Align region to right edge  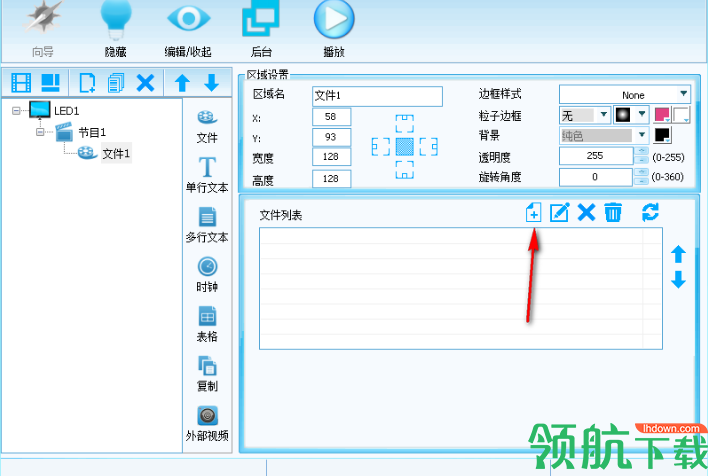(x=428, y=147)
